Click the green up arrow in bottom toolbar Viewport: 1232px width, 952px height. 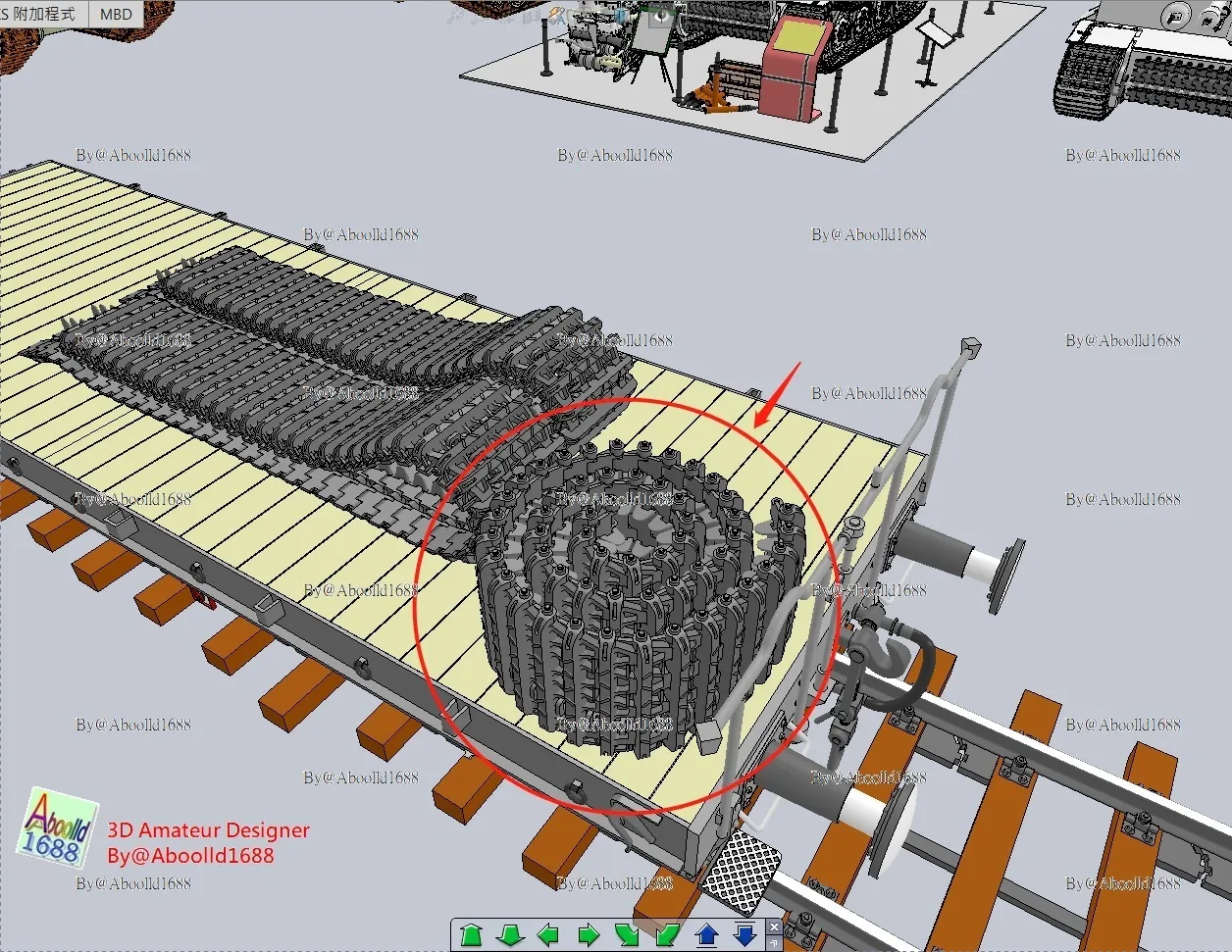click(472, 934)
